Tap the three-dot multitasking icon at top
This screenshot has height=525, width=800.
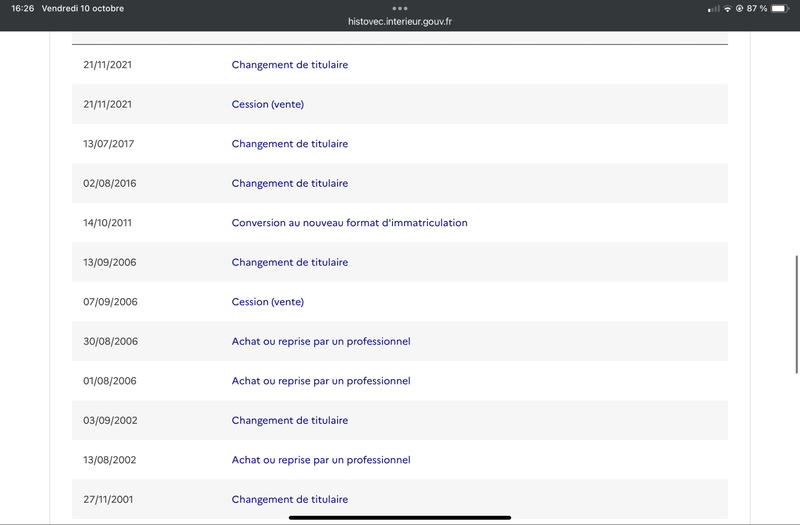coord(400,8)
